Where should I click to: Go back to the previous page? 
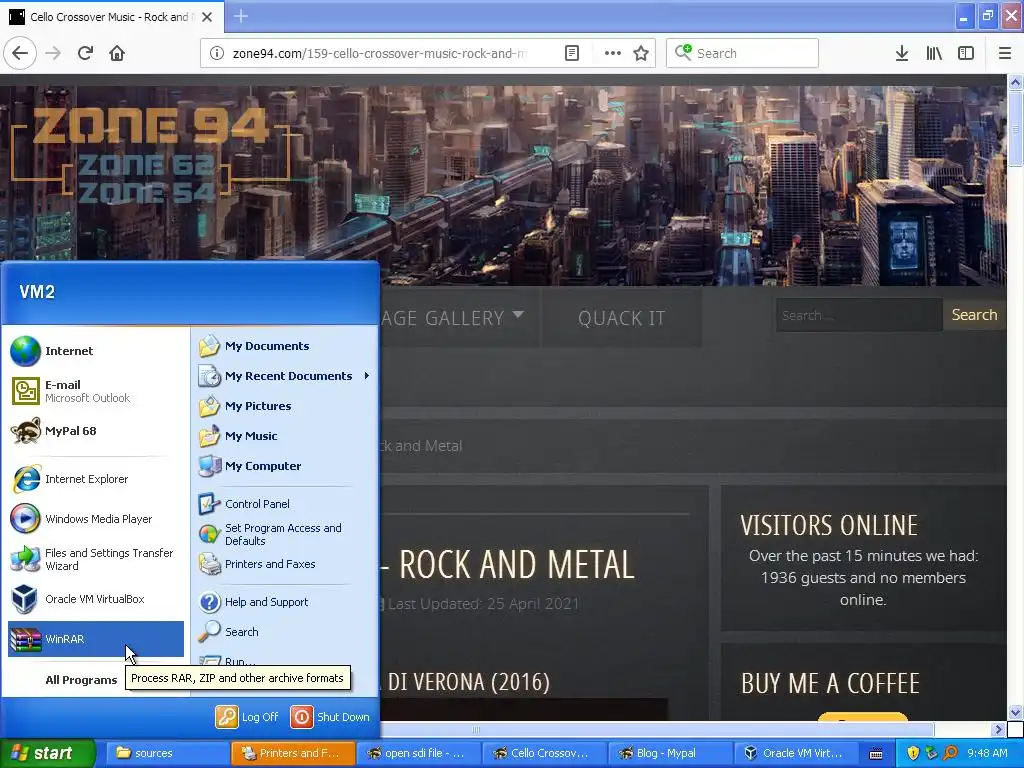point(20,54)
